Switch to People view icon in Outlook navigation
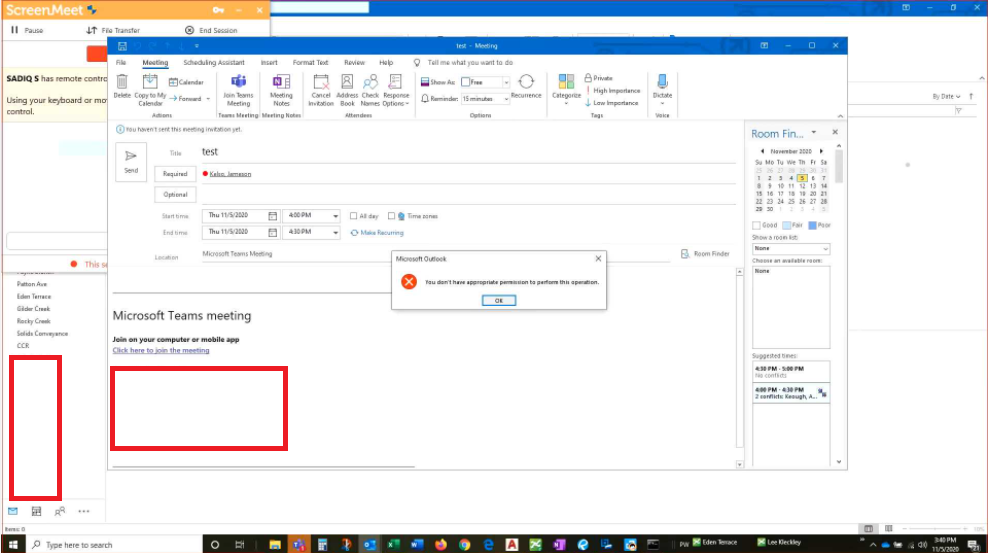 (x=60, y=511)
